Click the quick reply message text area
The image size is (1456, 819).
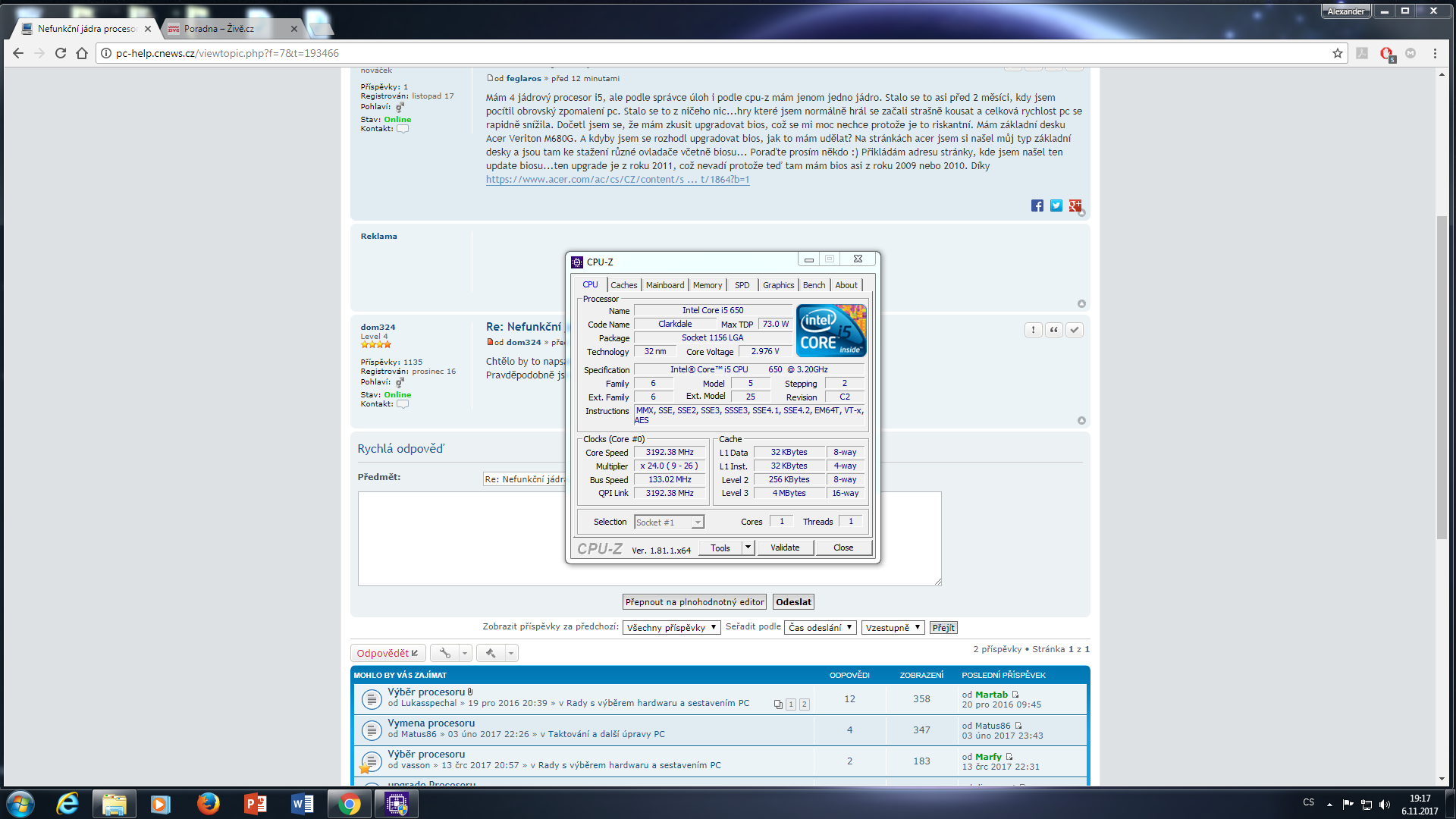click(649, 538)
